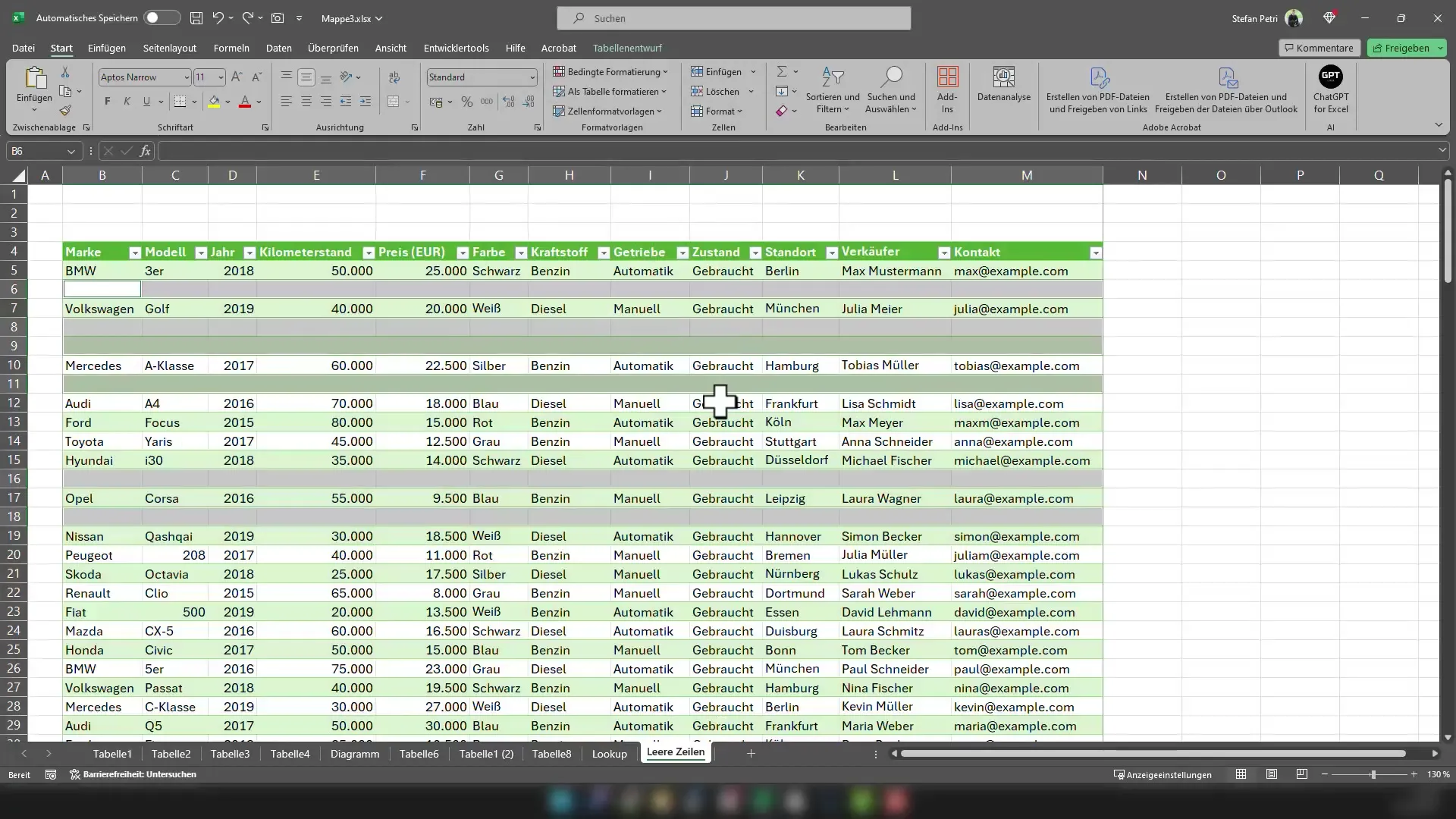Click the Decrease Font Size icon

point(256,77)
